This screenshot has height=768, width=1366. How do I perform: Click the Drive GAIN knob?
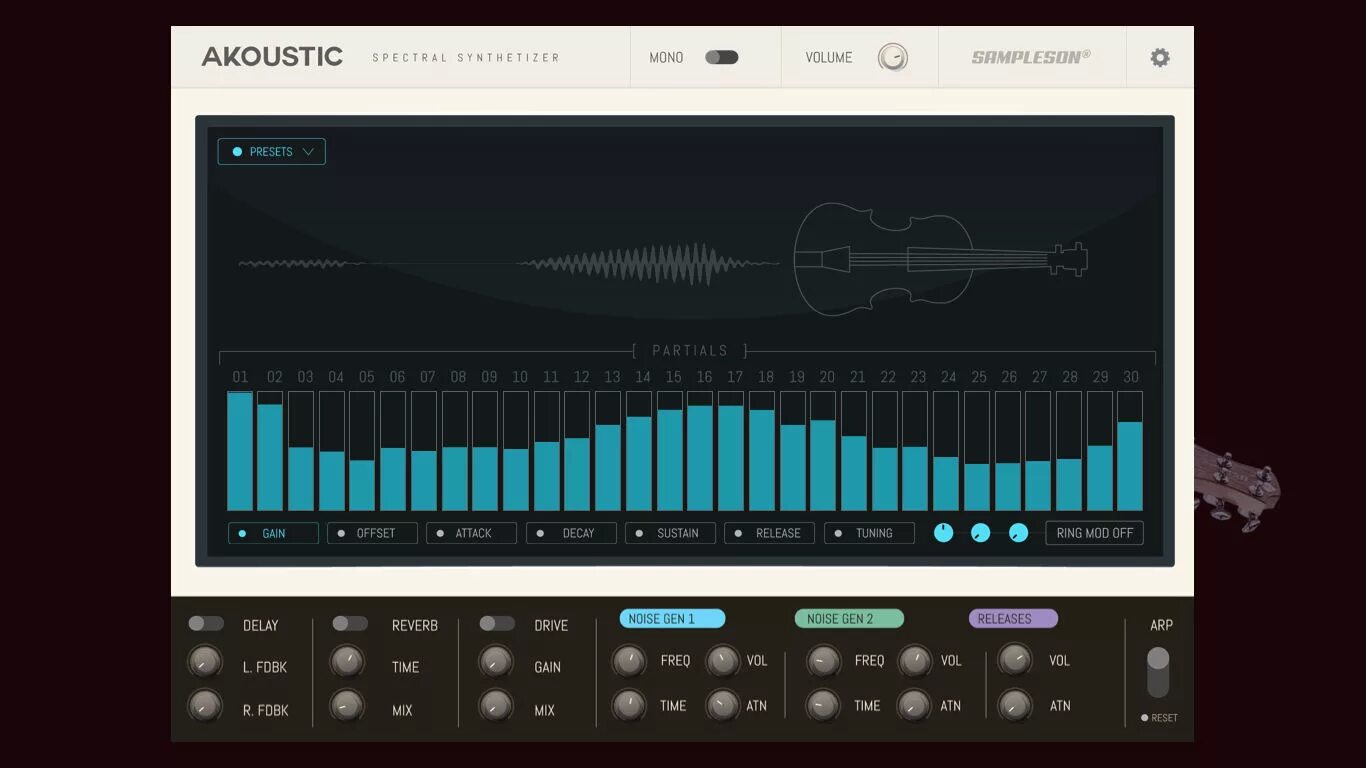495,661
